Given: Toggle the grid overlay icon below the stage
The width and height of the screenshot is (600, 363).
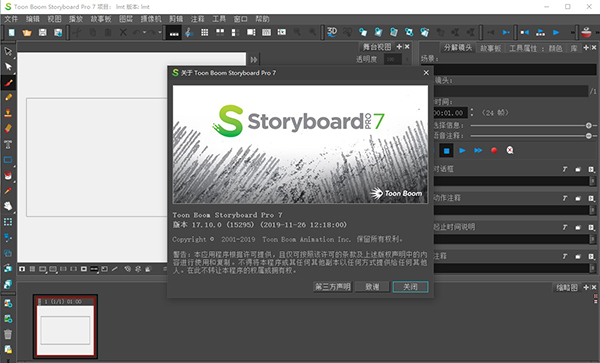Looking at the screenshot, I should point(33,269).
